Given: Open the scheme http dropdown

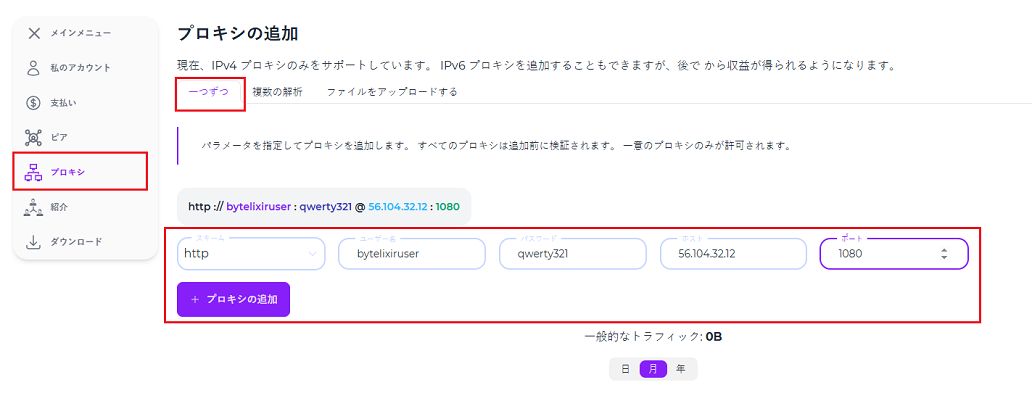Looking at the screenshot, I should pos(251,253).
